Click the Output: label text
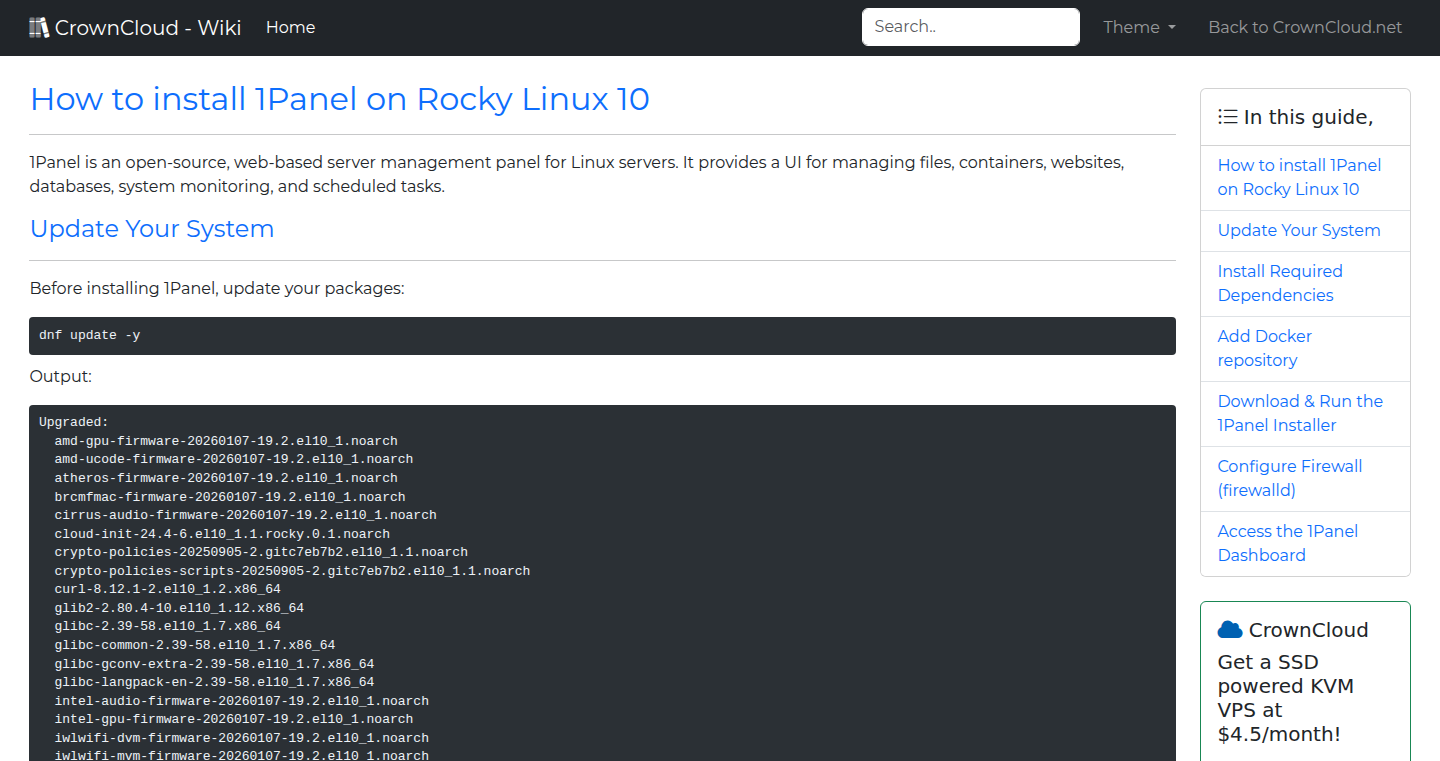 [61, 376]
